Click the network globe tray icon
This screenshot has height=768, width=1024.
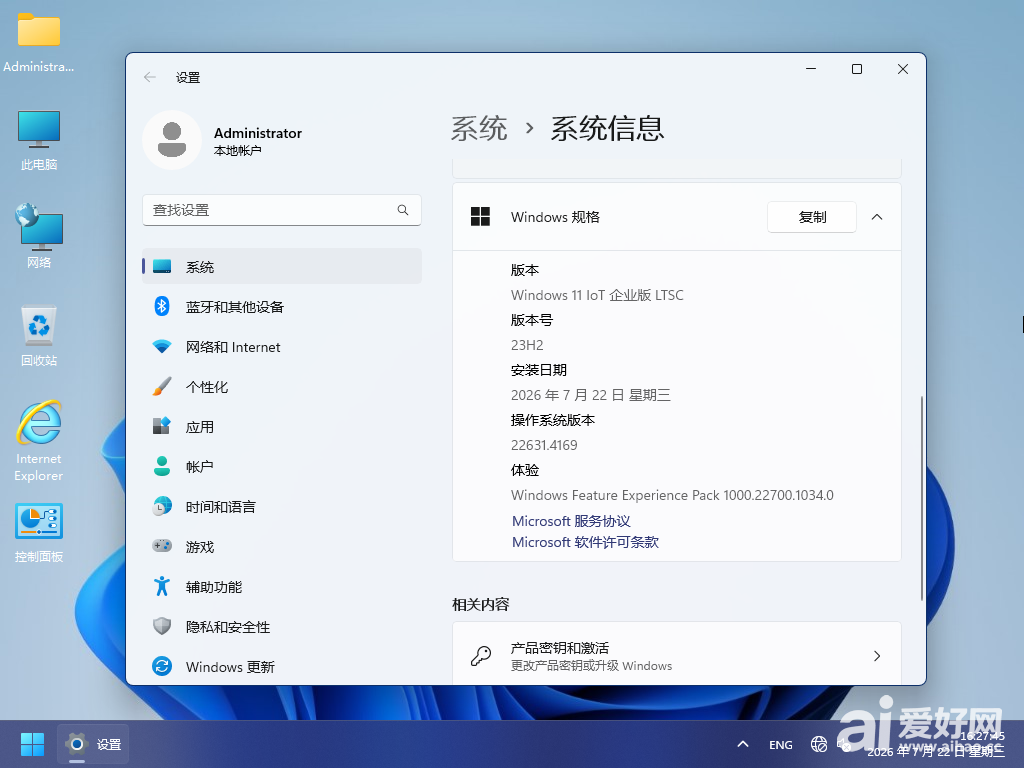[818, 744]
